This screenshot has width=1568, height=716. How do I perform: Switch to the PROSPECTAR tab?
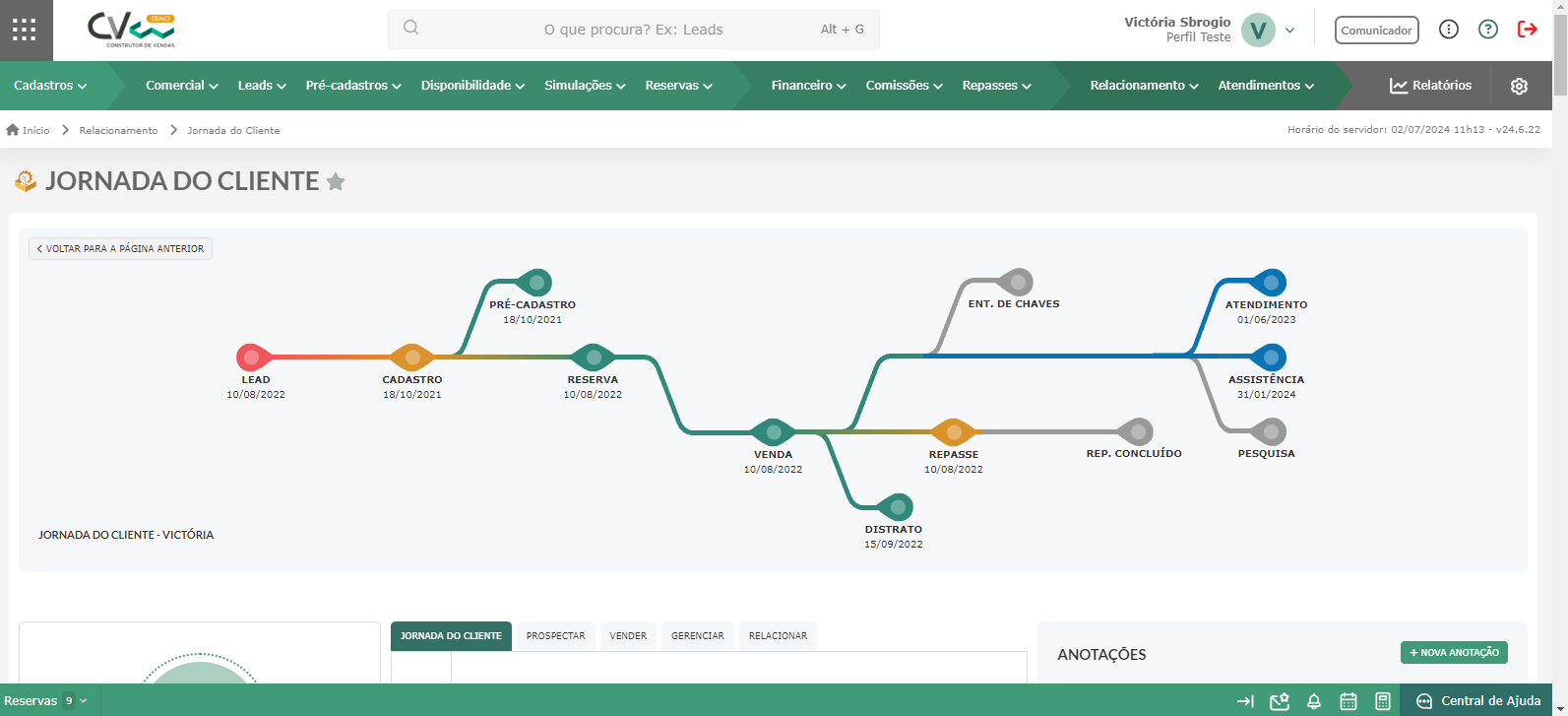[x=555, y=636]
